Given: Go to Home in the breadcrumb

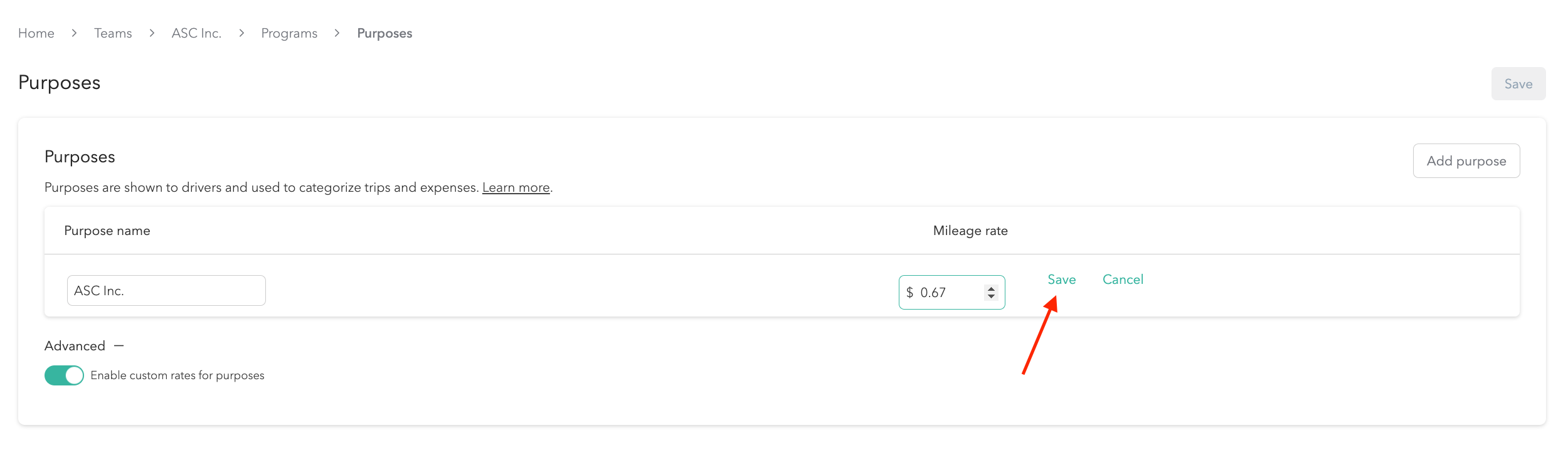Looking at the screenshot, I should pos(36,33).
